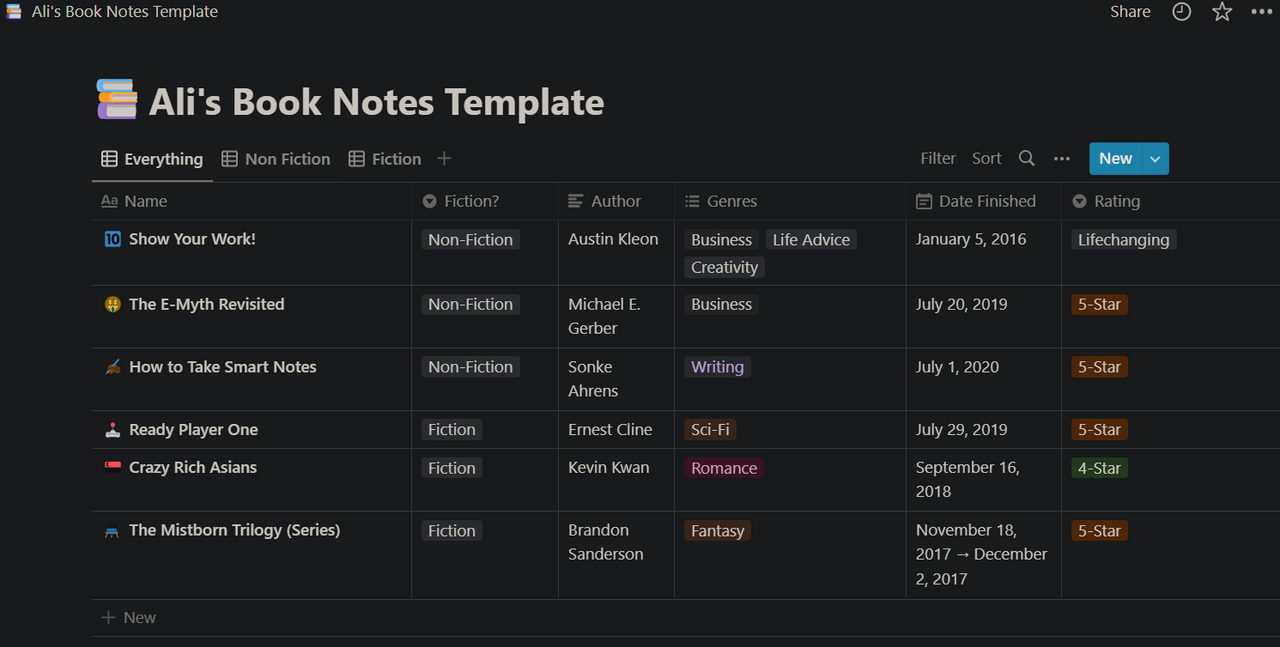This screenshot has width=1280, height=647.
Task: Select the purple Writing genre tag
Action: click(x=717, y=367)
